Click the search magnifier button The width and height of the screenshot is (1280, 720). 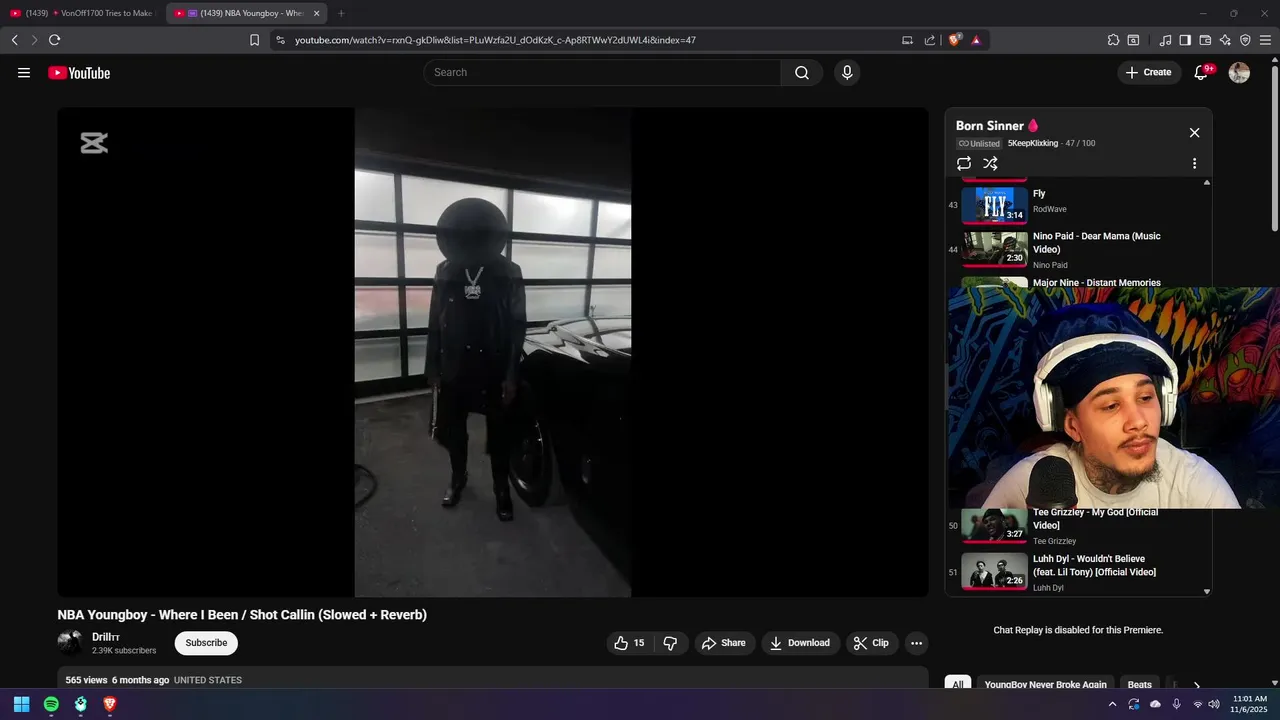pyautogui.click(x=802, y=72)
